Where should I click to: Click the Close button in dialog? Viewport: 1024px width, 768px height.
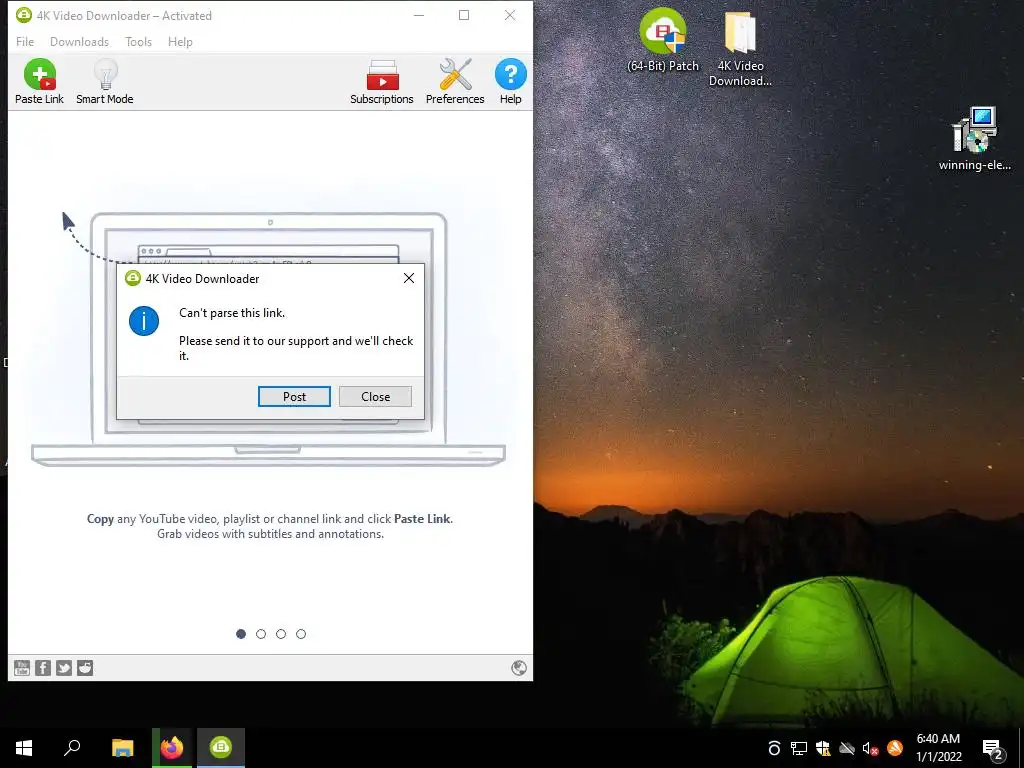point(376,396)
